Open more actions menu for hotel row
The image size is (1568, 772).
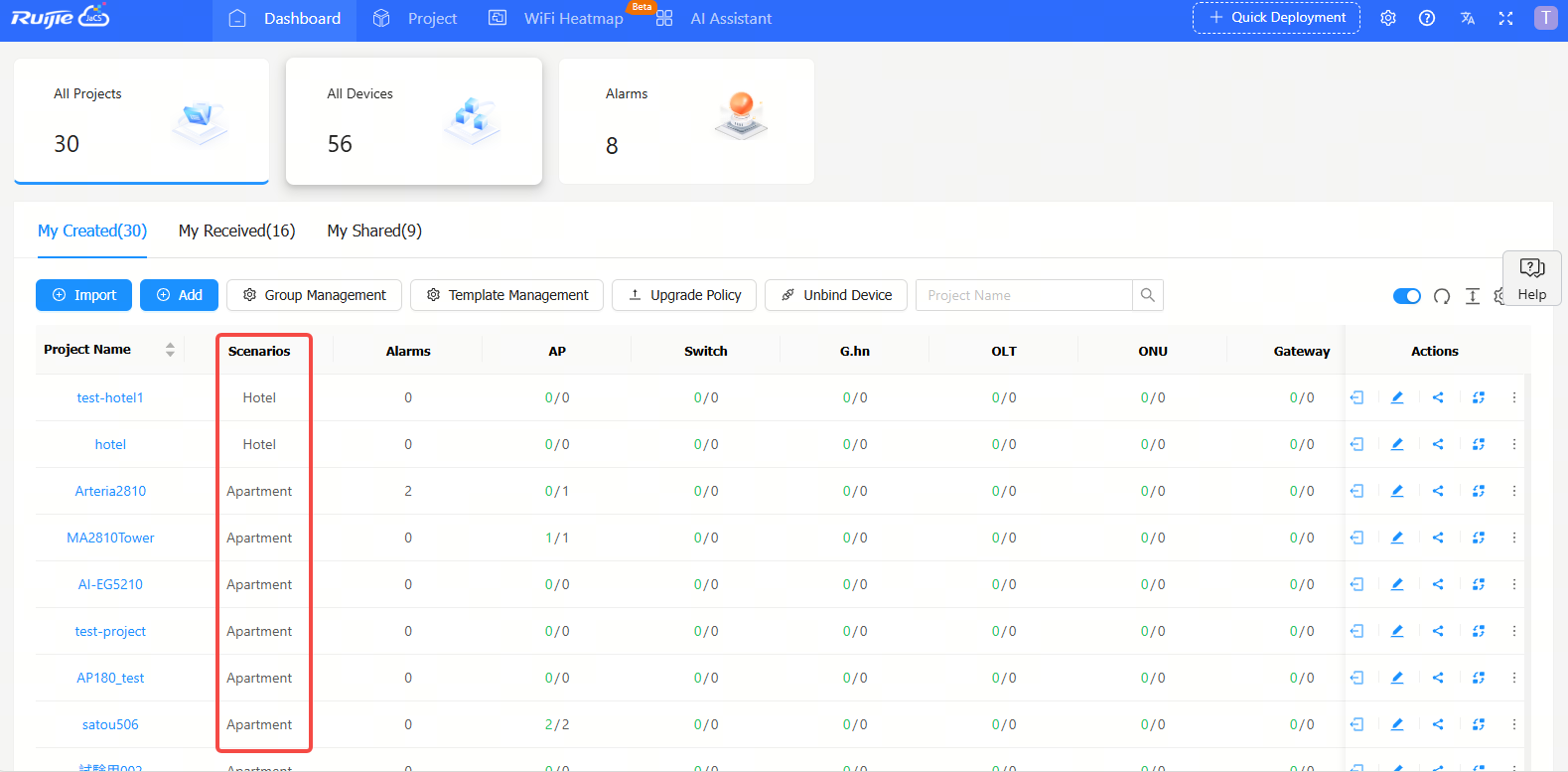(x=1514, y=444)
